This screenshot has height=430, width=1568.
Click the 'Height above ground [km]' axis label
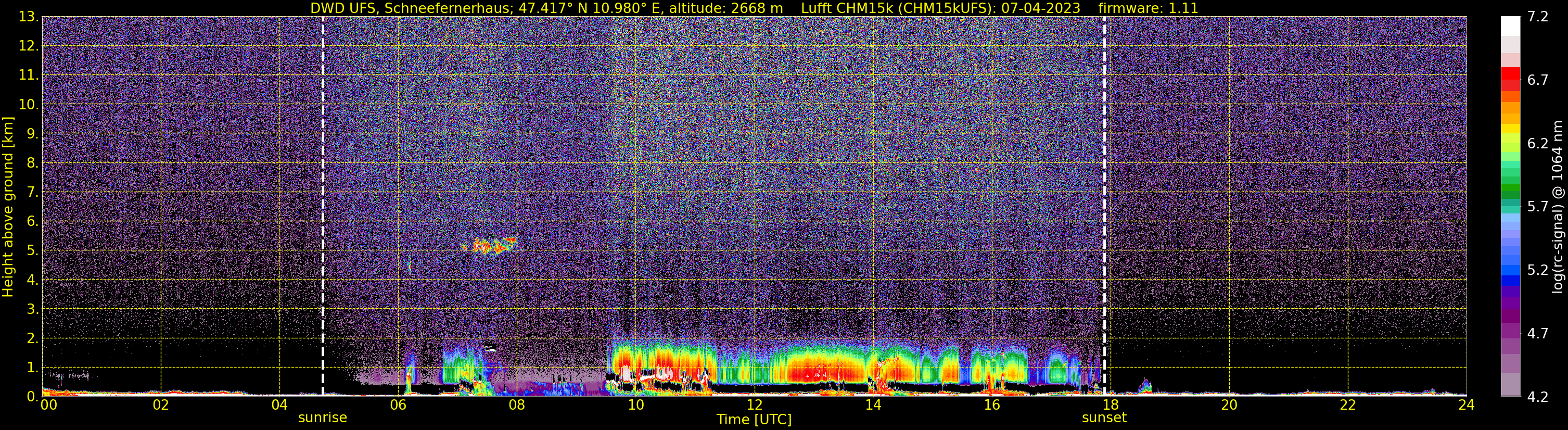pyautogui.click(x=8, y=207)
